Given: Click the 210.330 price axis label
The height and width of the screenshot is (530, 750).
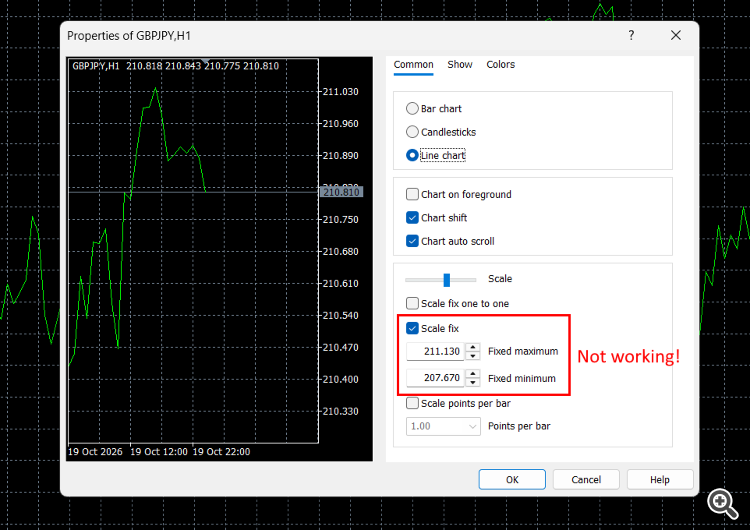Looking at the screenshot, I should click(x=340, y=411).
